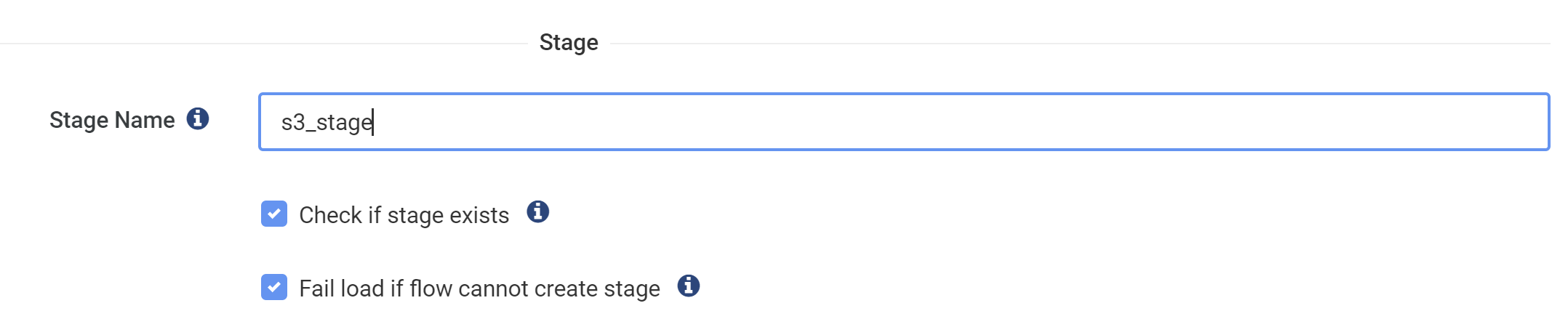Screen dimensions: 1568x319
Task: View help about failing load on stage creation
Action: coord(688,286)
